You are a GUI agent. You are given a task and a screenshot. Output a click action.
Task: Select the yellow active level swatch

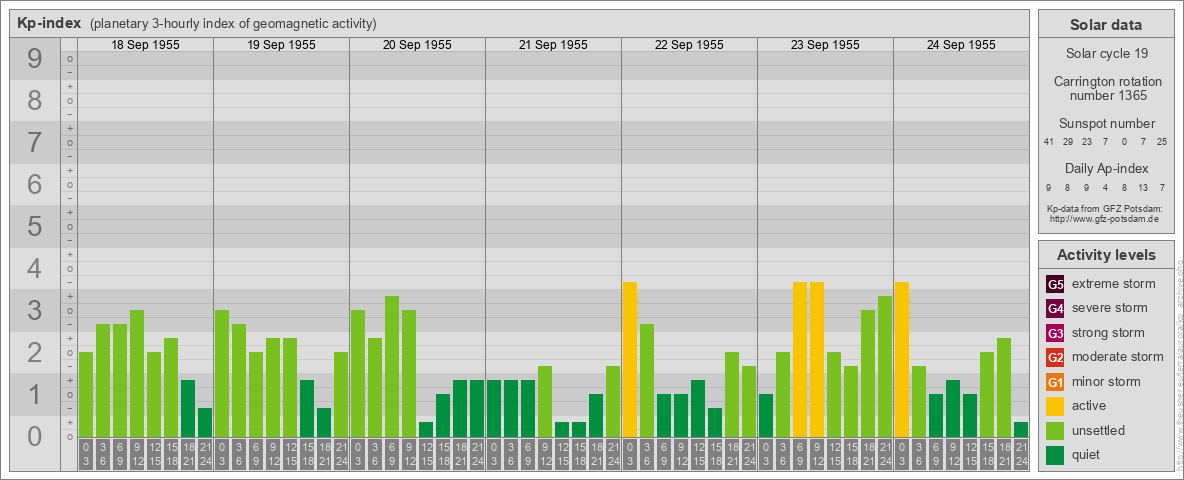[x=1055, y=406]
